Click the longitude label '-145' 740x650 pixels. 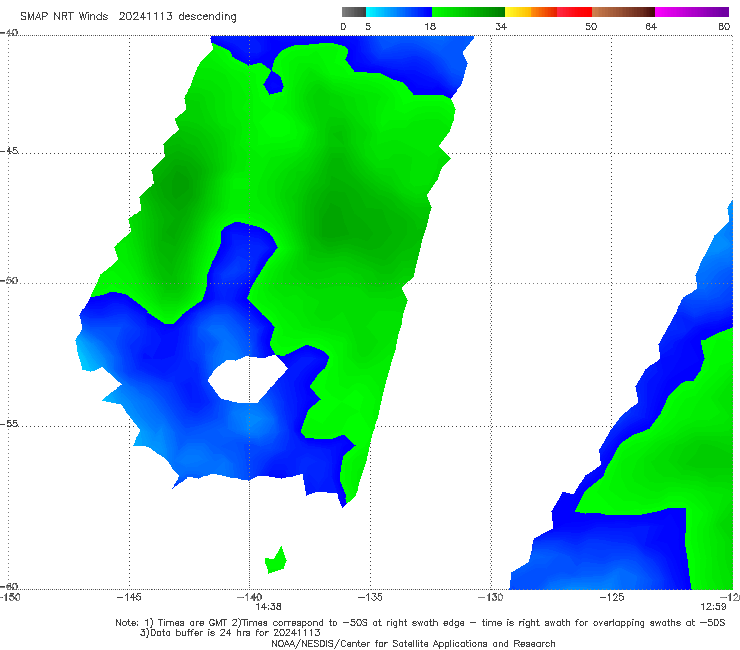tap(129, 597)
